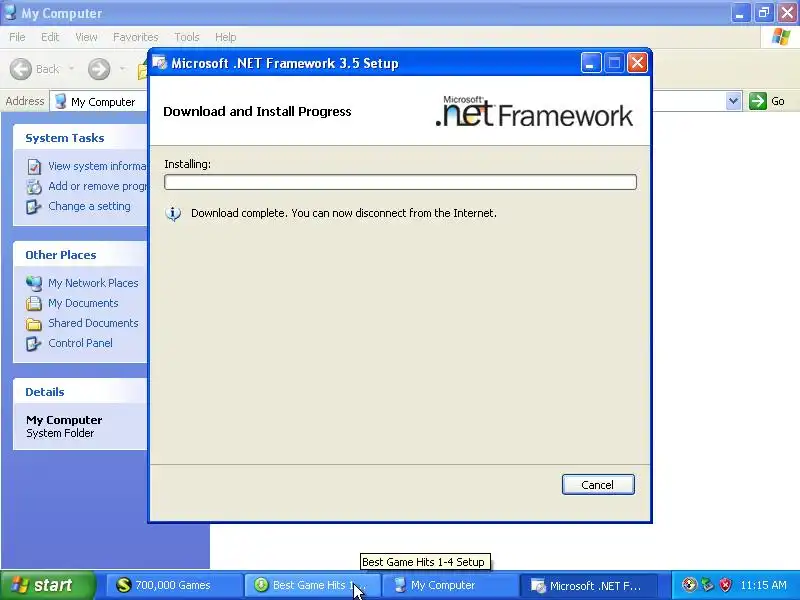Collapse the System Tasks panel header
This screenshot has height=600, width=800.
click(80, 138)
